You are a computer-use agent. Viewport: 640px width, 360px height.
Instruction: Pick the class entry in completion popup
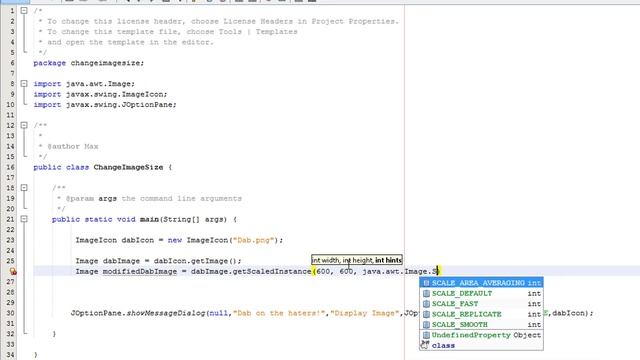pyautogui.click(x=481, y=345)
